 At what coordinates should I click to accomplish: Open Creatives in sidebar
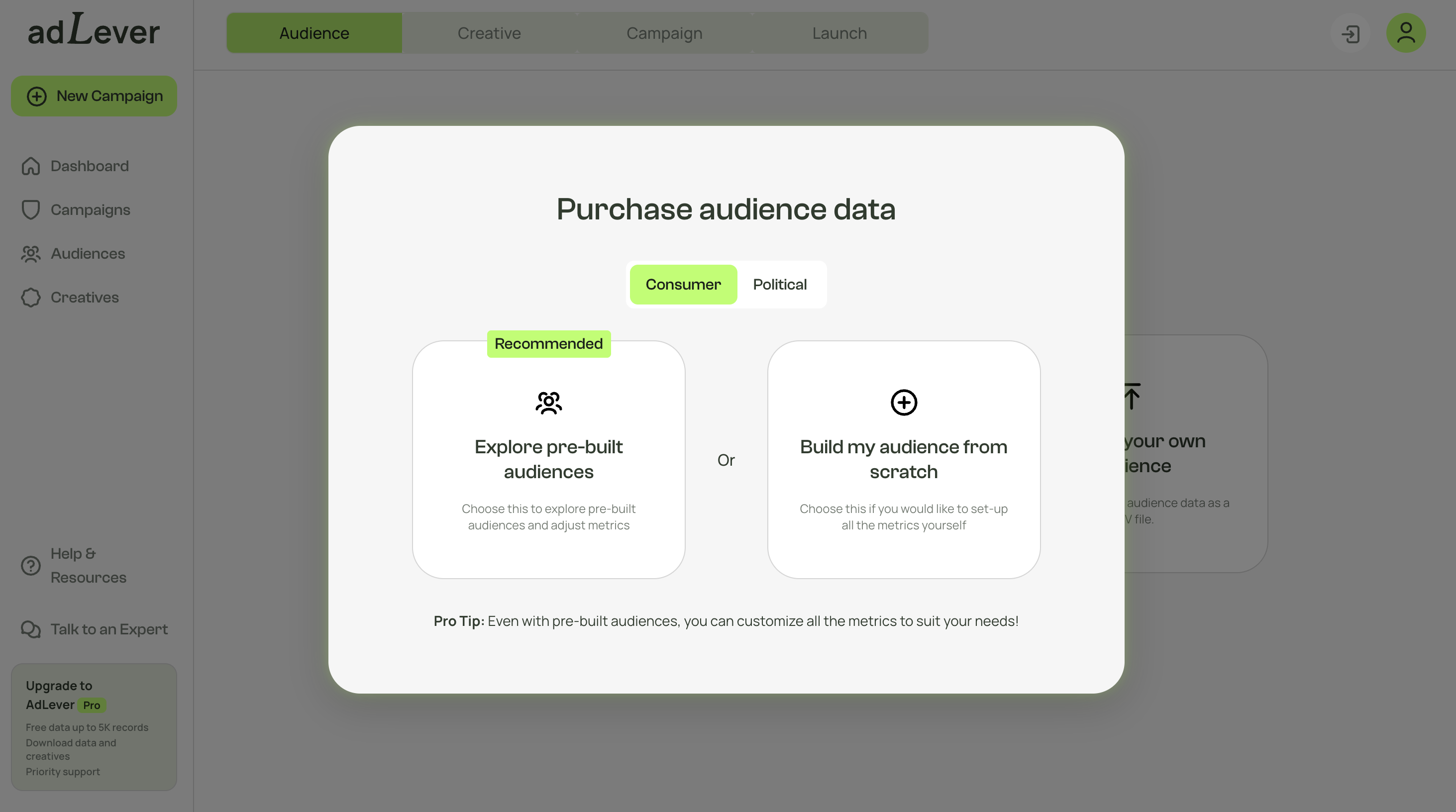pyautogui.click(x=70, y=297)
